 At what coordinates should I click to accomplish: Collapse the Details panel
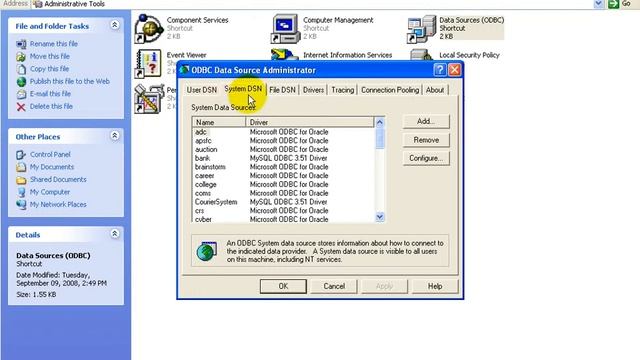[115, 234]
